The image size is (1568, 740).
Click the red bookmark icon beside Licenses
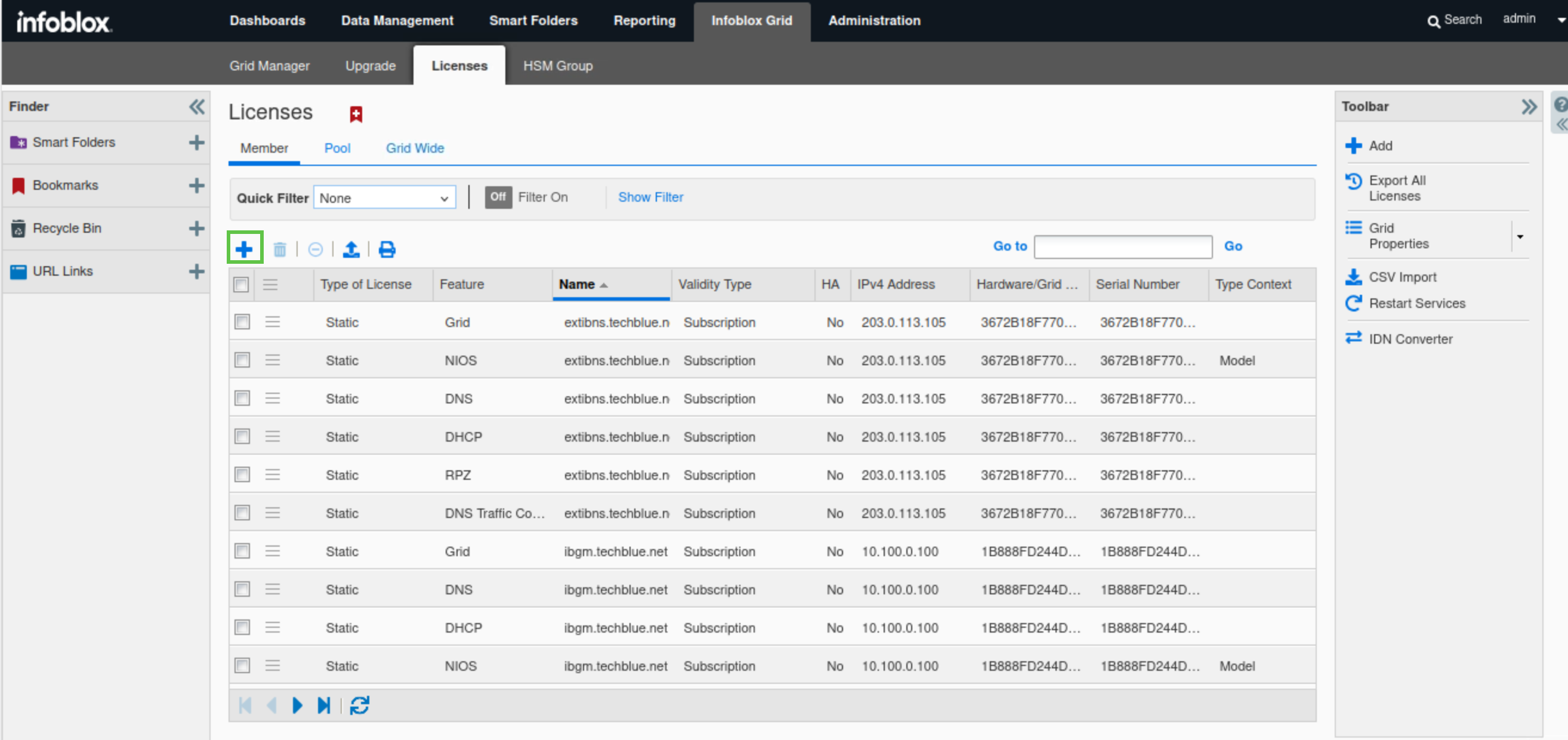coord(356,114)
